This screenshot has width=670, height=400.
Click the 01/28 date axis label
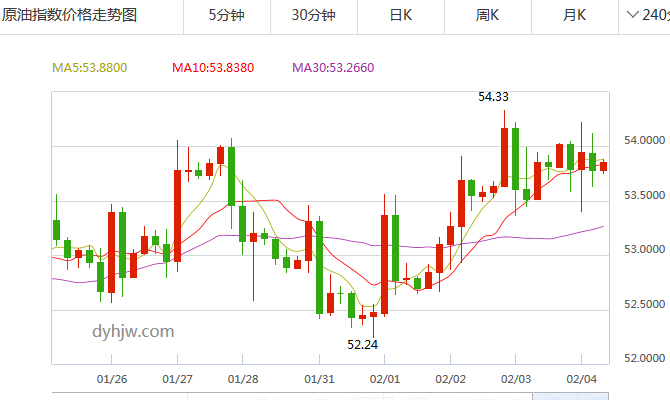pos(243,379)
